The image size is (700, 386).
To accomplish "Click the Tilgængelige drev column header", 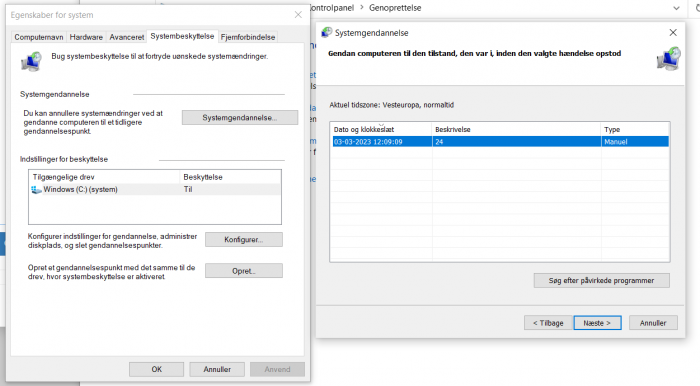I will [x=104, y=177].
